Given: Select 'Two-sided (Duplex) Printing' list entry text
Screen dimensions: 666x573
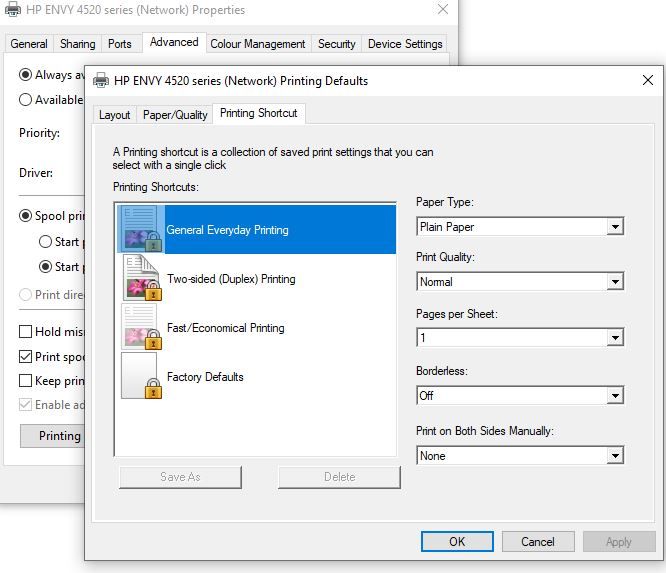Looking at the screenshot, I should (x=231, y=279).
